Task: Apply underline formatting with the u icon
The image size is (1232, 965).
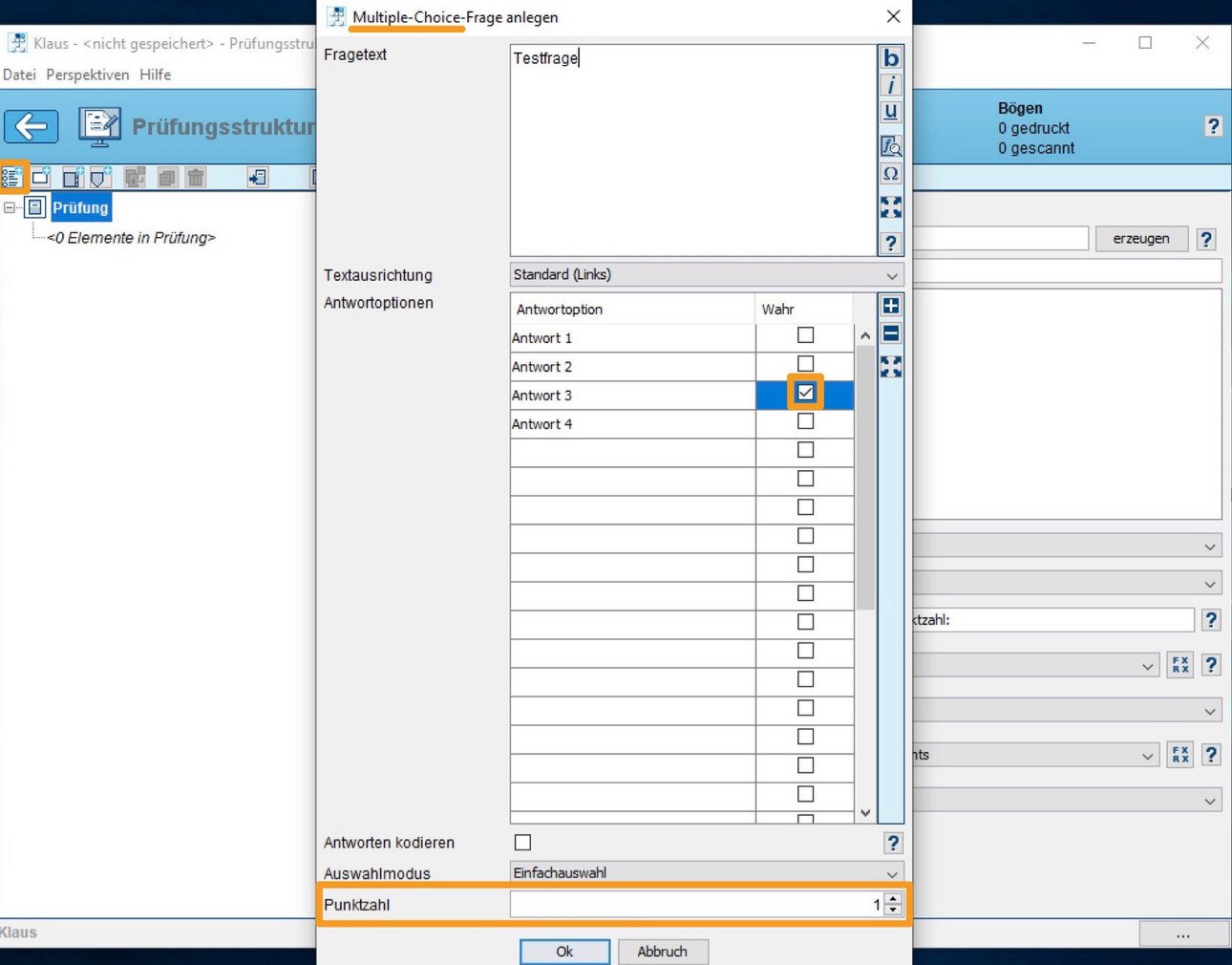Action: point(890,112)
